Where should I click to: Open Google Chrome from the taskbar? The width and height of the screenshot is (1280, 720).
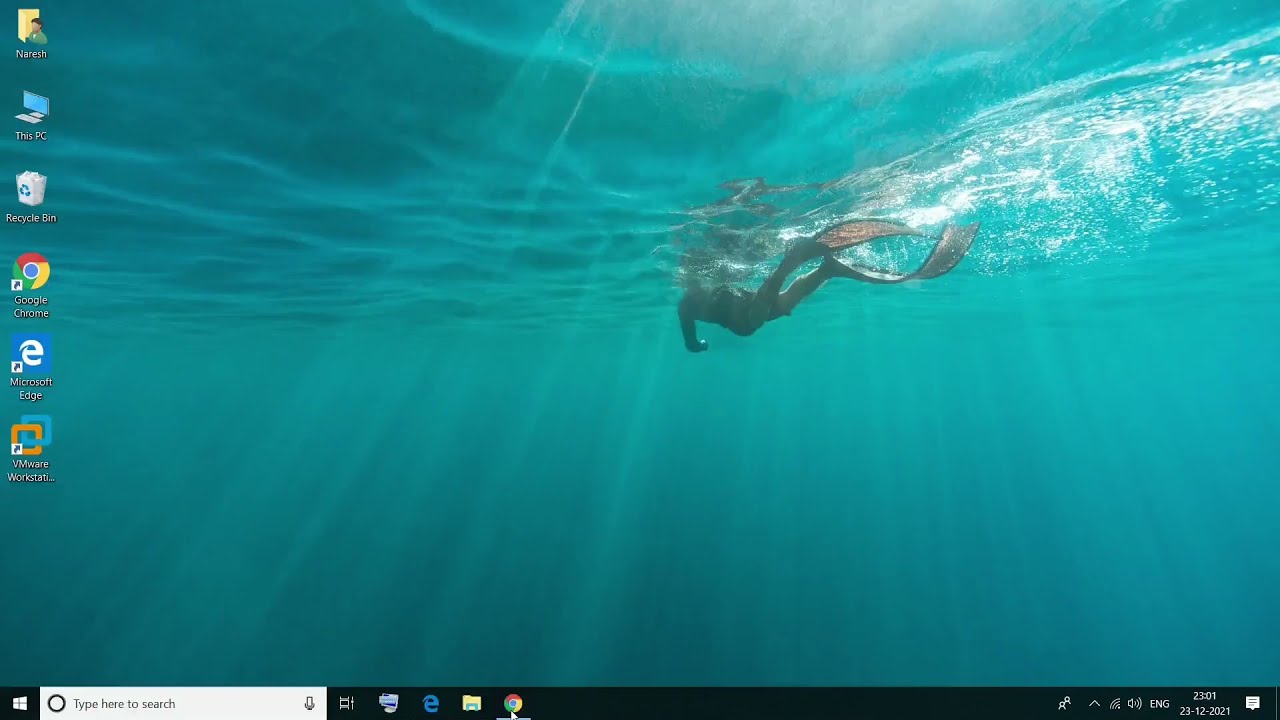pos(513,704)
